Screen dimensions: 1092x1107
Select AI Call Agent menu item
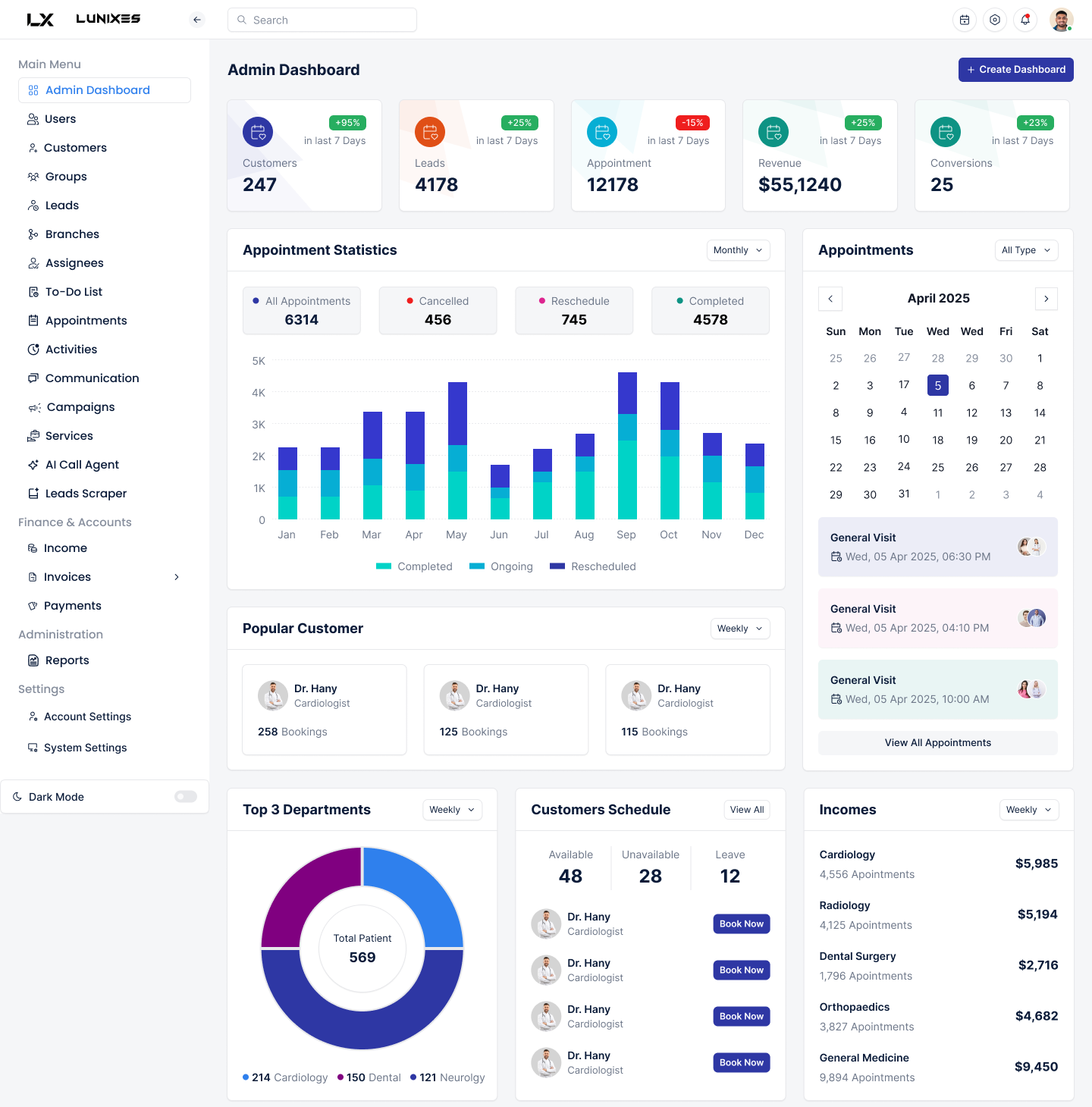(82, 465)
